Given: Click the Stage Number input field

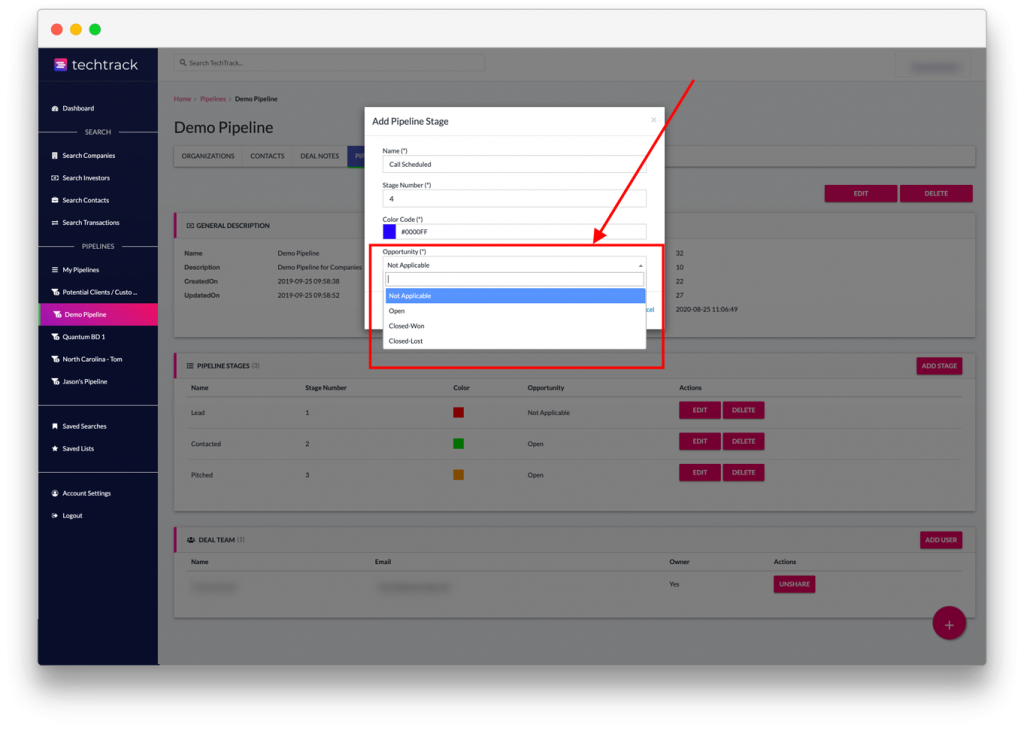Looking at the screenshot, I should tap(514, 198).
